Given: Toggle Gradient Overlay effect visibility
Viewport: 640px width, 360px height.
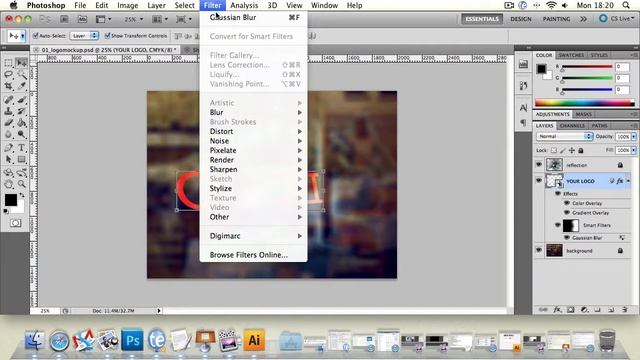Looking at the screenshot, I should [x=567, y=213].
